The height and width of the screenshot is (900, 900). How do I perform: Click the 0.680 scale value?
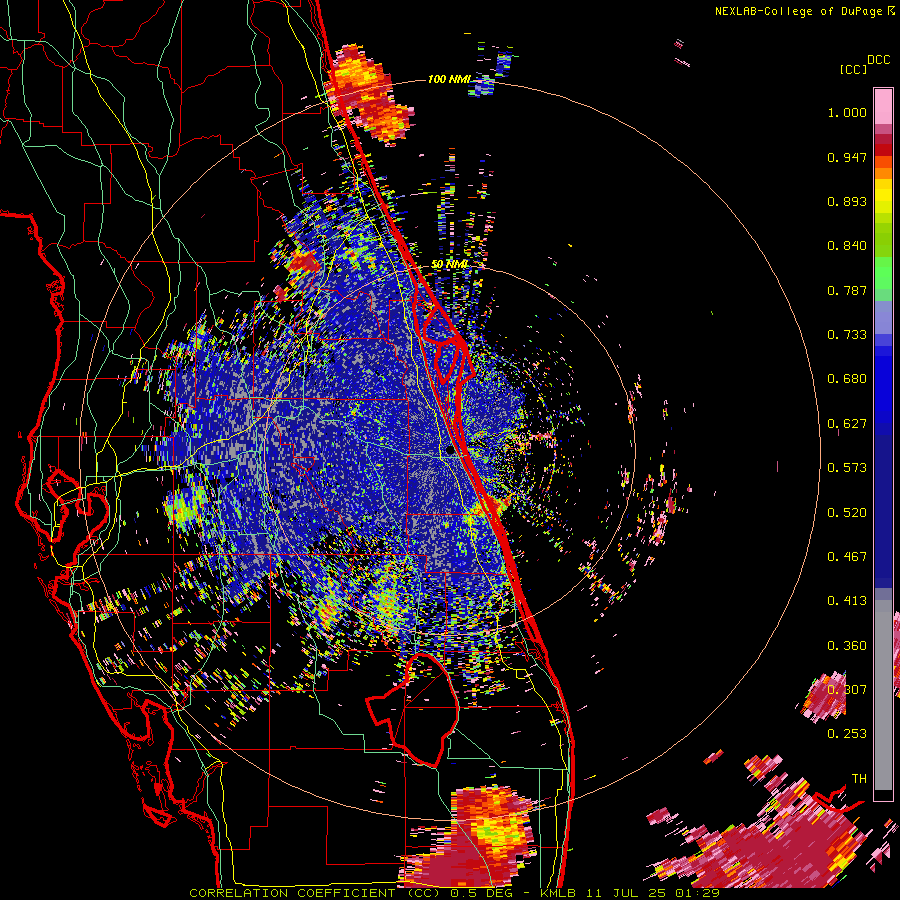click(x=847, y=379)
